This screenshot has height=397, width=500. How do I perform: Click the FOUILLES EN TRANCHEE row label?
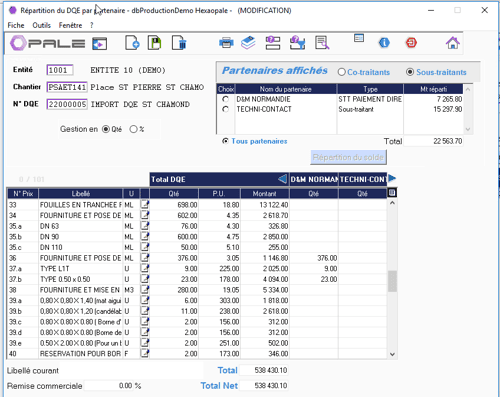tap(81, 205)
